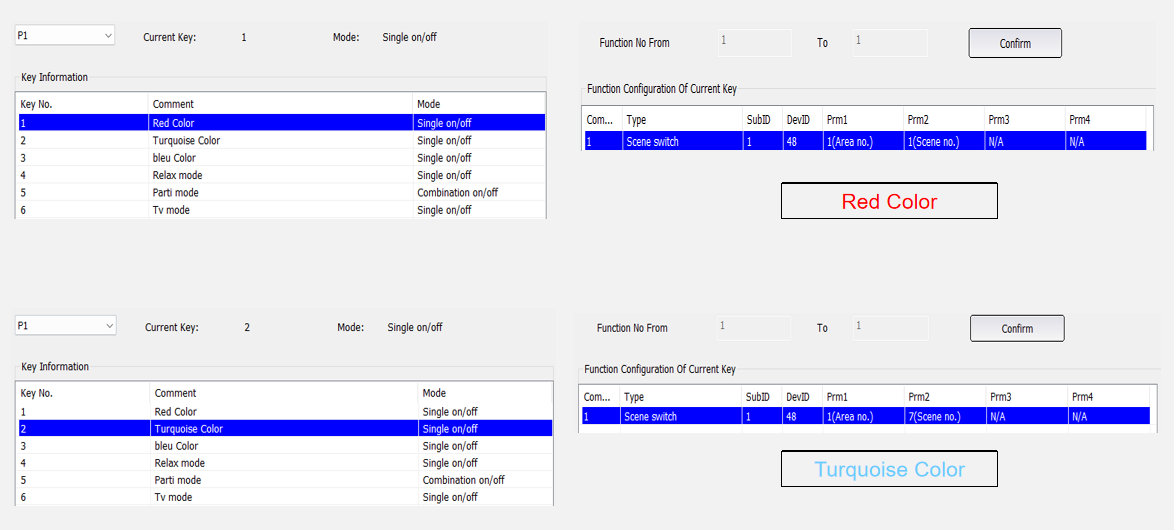The height and width of the screenshot is (530, 1174).
Task: Click the Turquoise Color label box
Action: pyautogui.click(x=889, y=469)
